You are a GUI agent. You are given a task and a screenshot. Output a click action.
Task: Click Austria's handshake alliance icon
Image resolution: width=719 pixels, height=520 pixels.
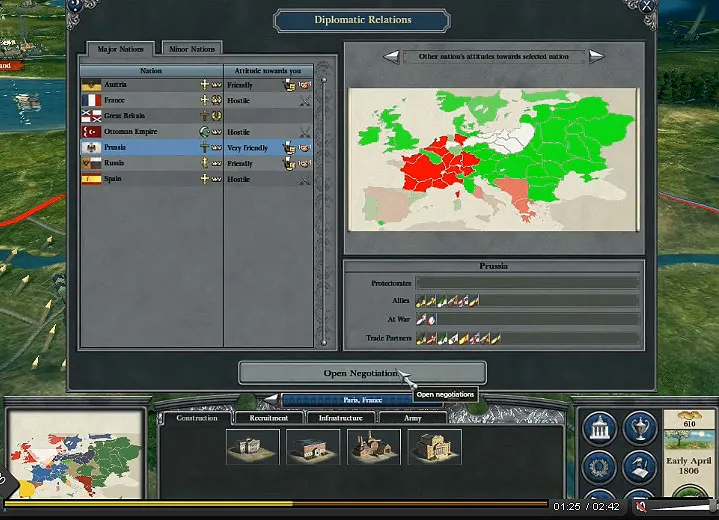click(304, 85)
